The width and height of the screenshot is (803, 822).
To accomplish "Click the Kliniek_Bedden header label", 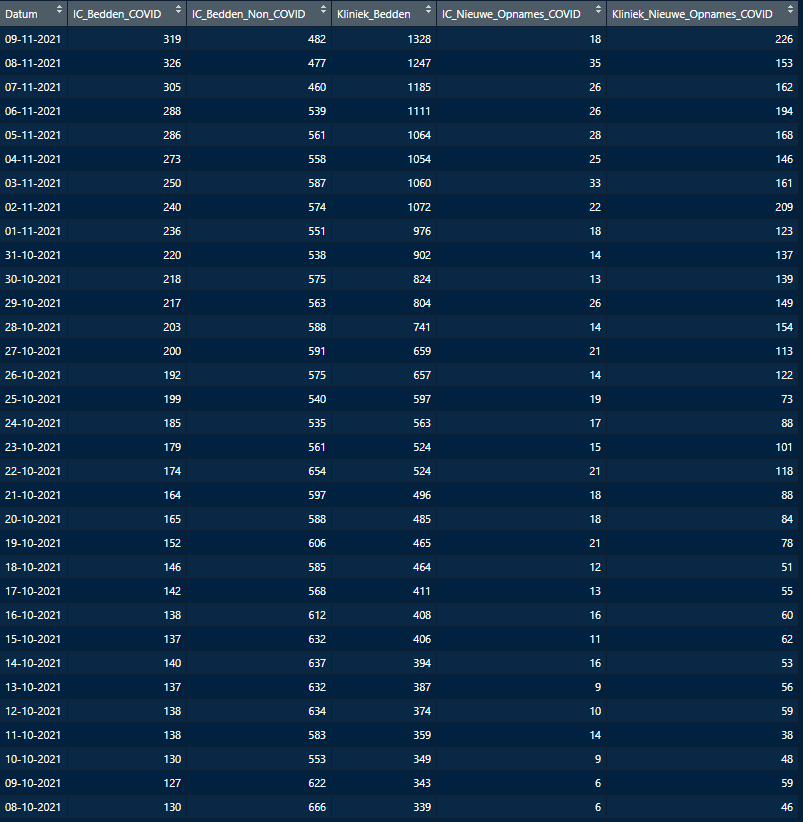I will pos(374,14).
